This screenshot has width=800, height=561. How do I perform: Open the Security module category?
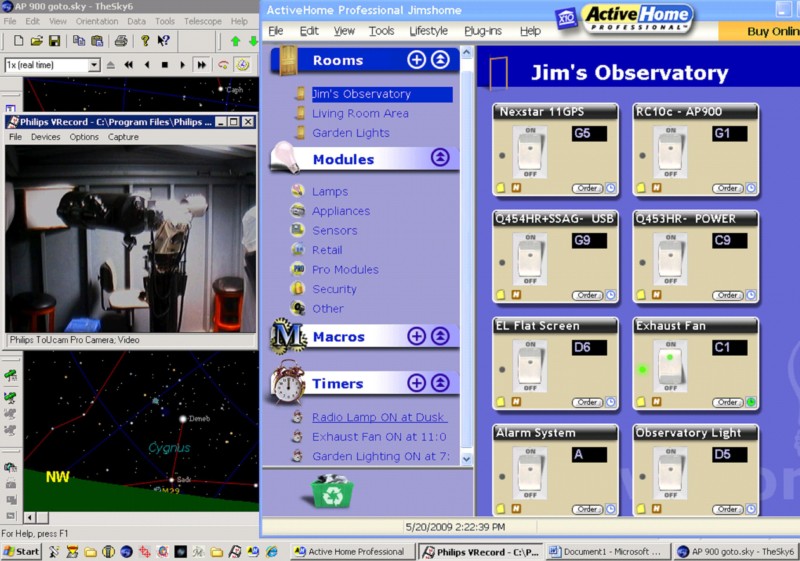coord(334,289)
